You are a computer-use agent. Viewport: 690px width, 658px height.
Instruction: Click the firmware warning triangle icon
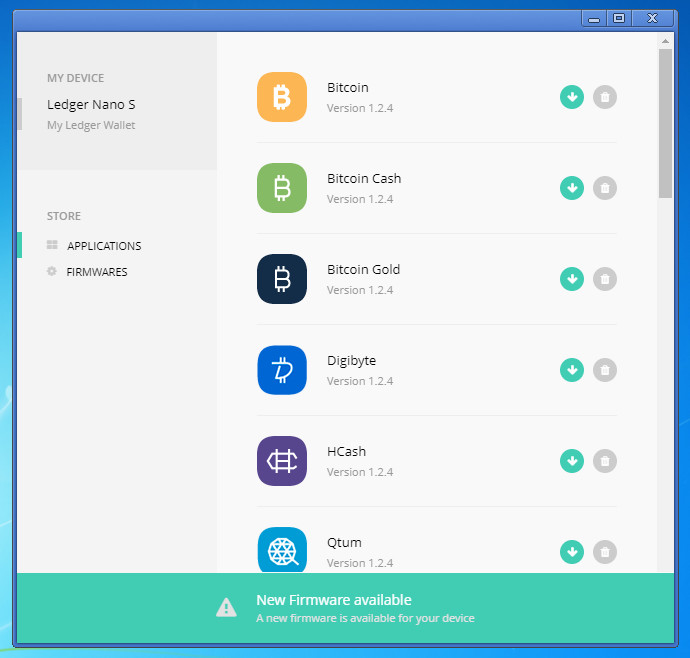click(x=226, y=607)
